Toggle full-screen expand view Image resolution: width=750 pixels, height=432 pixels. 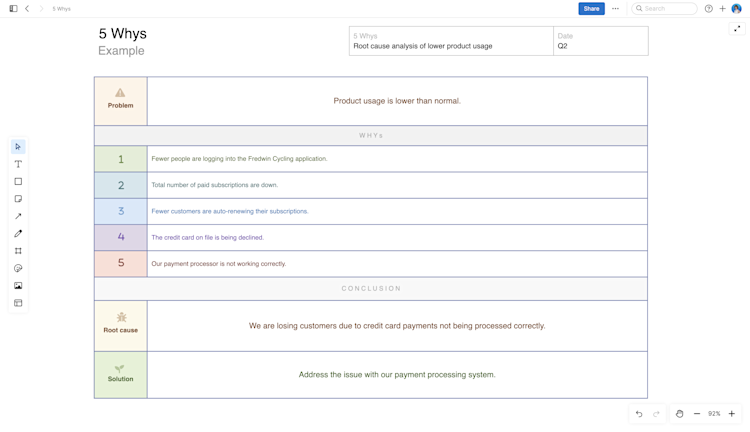[737, 29]
